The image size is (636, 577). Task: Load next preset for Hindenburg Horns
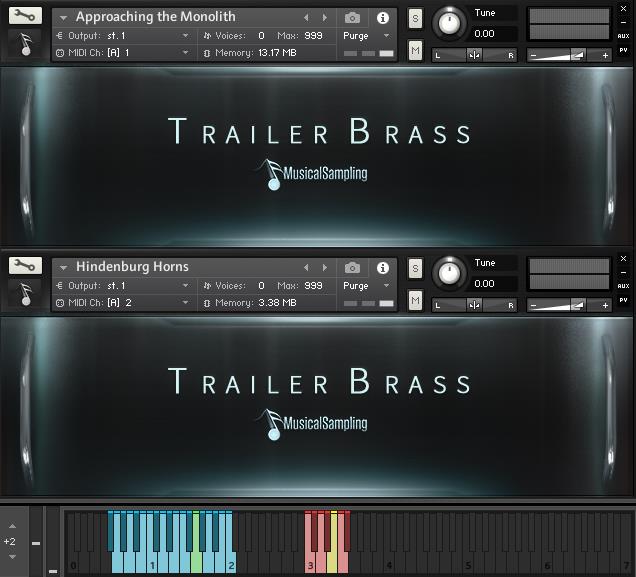pos(324,268)
